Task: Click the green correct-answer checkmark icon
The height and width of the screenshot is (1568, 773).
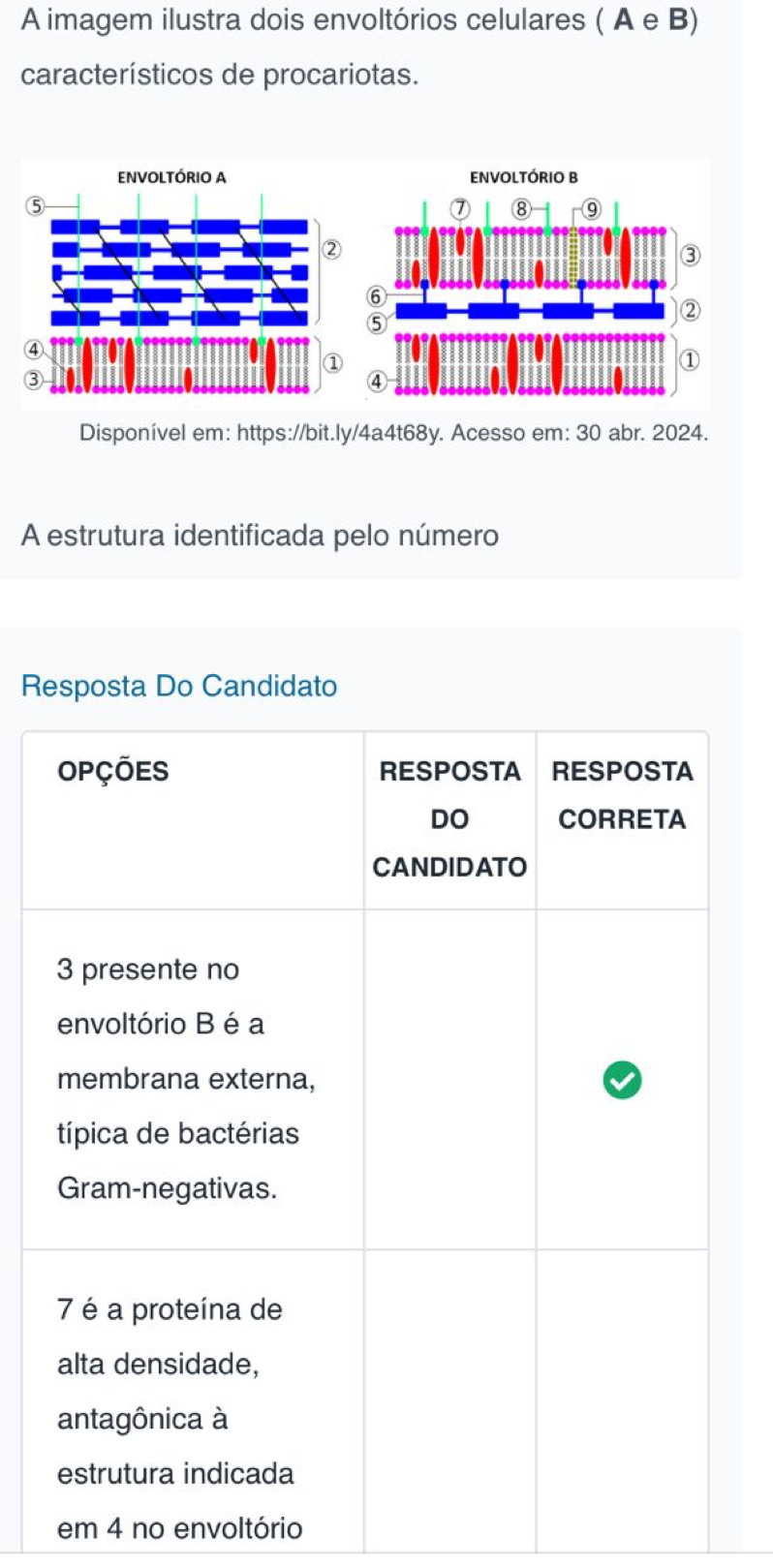Action: [622, 1080]
